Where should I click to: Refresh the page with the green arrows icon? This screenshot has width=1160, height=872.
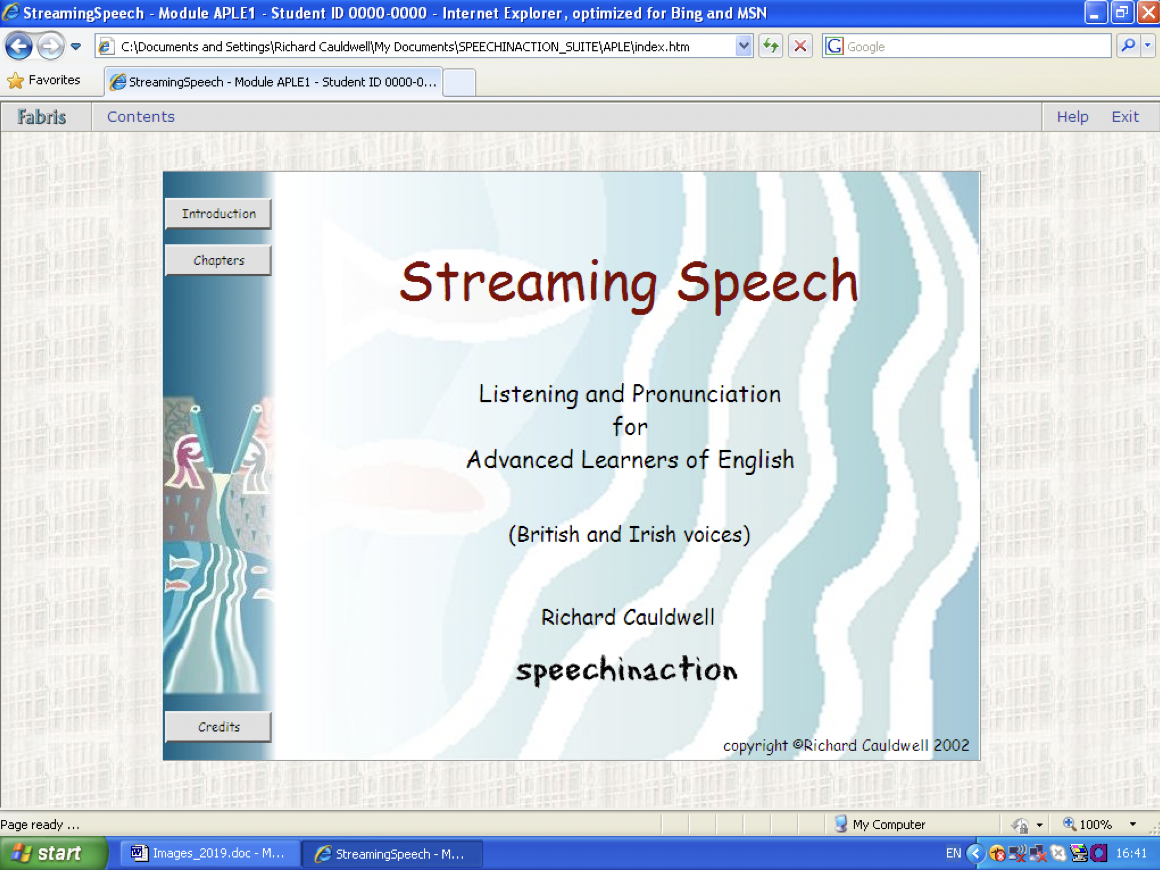coord(770,47)
